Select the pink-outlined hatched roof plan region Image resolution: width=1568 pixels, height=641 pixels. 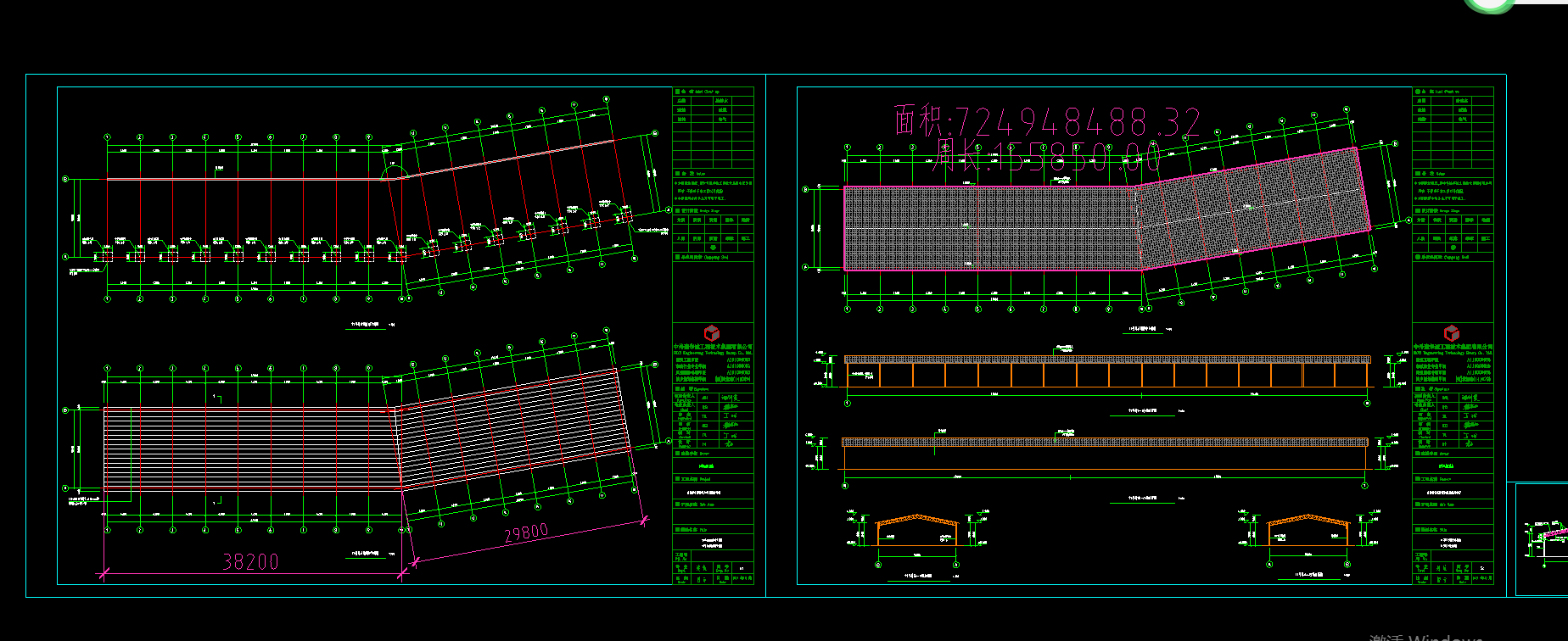click(x=1106, y=210)
